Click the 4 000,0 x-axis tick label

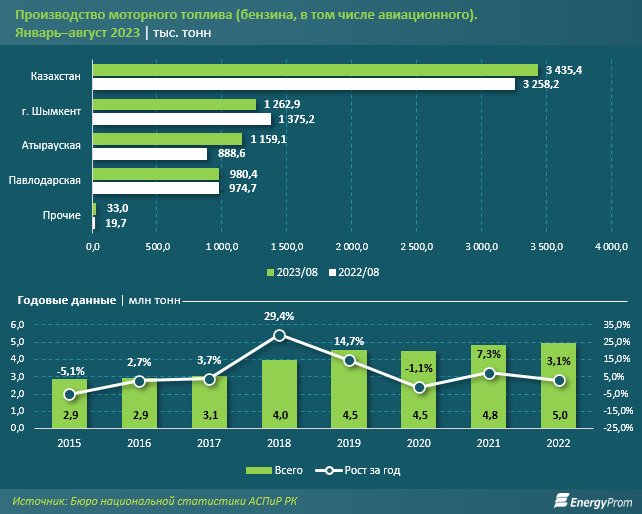pyautogui.click(x=611, y=247)
